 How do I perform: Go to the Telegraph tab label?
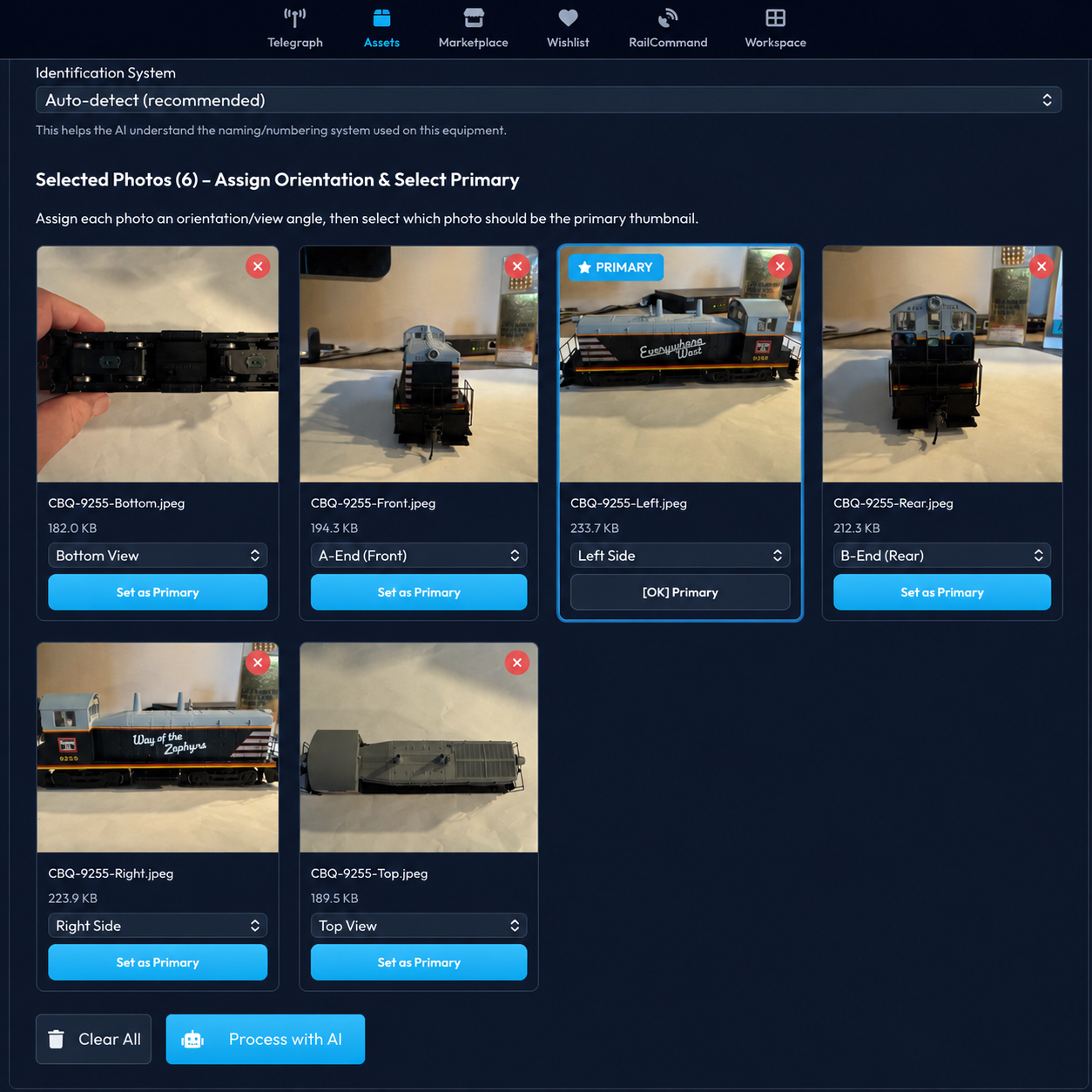295,43
